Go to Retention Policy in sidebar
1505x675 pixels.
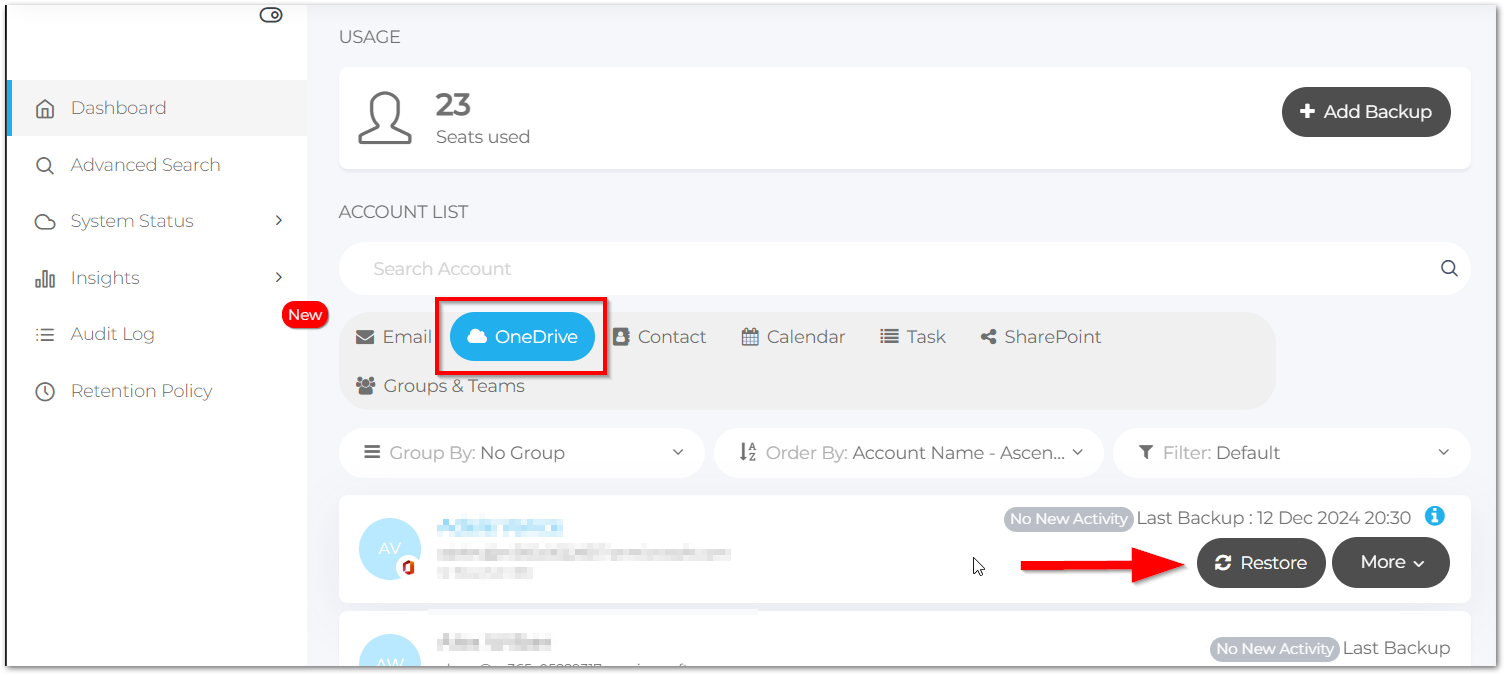click(x=141, y=391)
